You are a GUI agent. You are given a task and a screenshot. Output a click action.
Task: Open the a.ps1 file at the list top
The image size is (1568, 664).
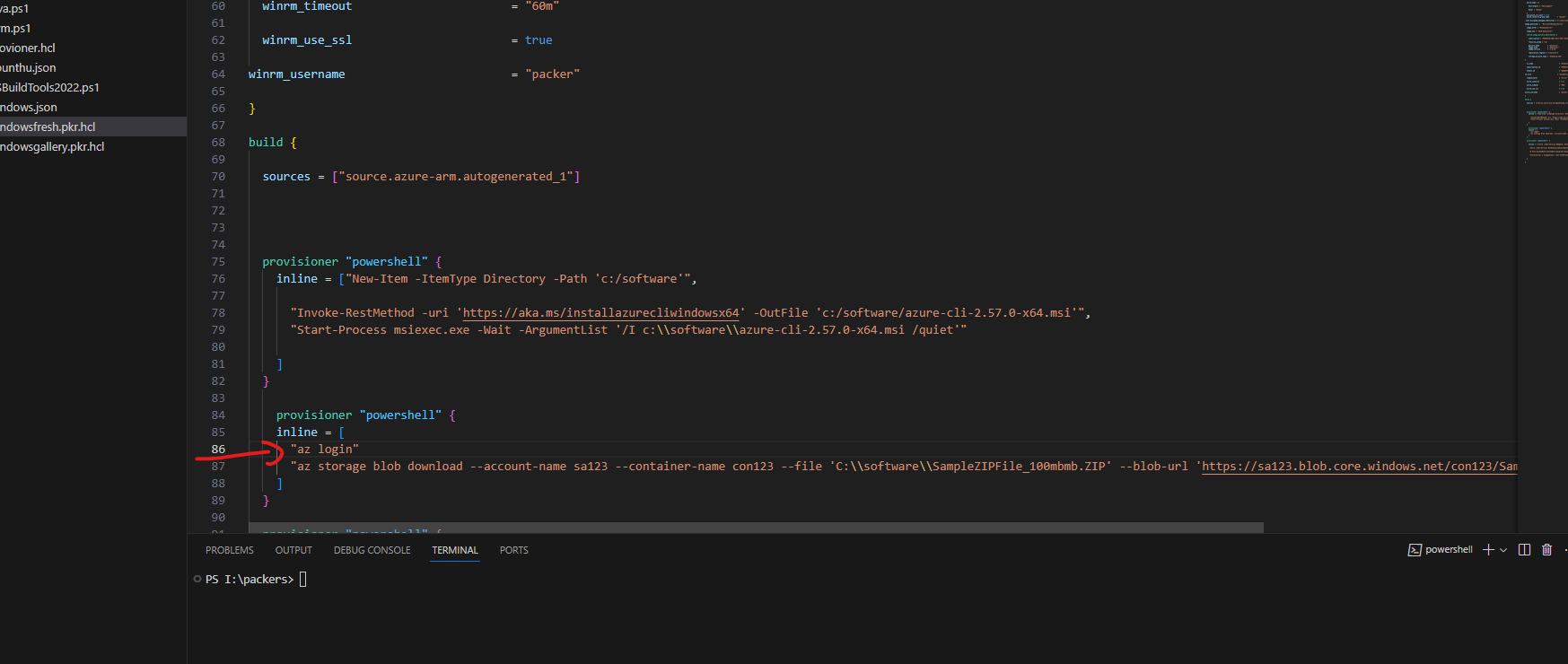(x=14, y=8)
